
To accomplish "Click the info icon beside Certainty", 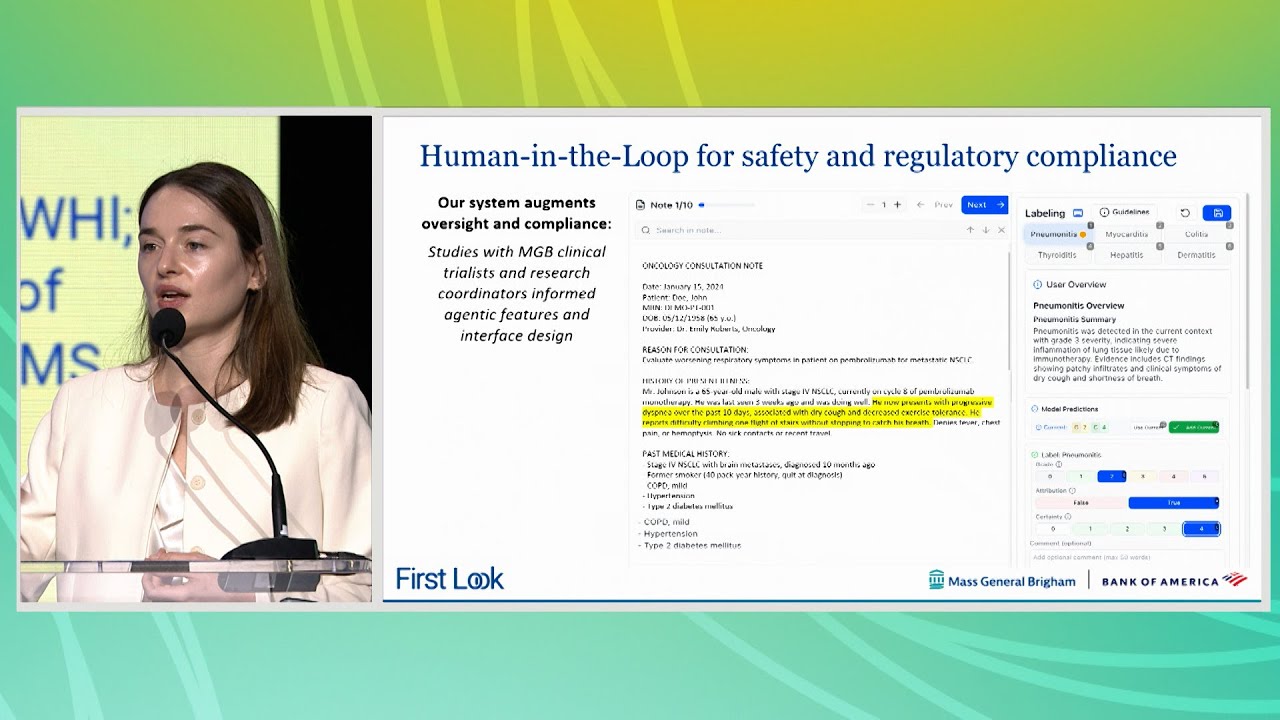I will point(1068,517).
